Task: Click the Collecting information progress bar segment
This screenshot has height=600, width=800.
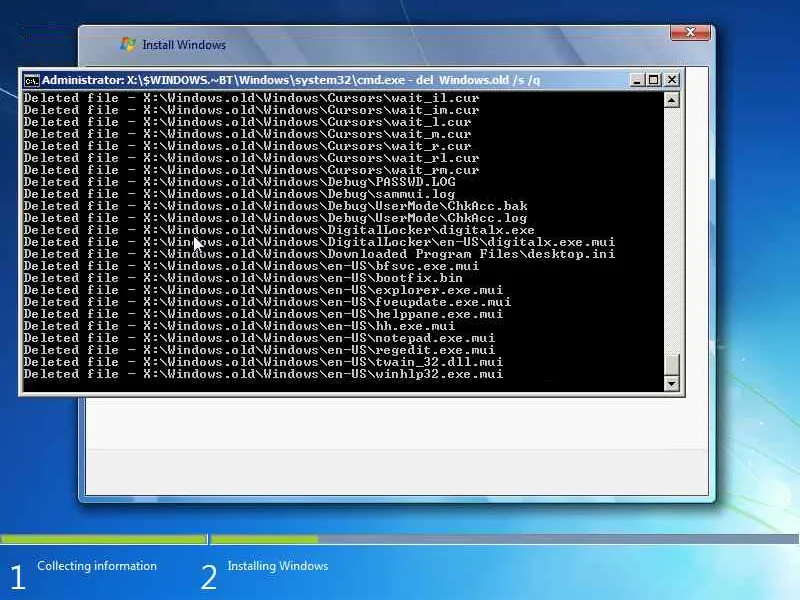Action: [103, 539]
